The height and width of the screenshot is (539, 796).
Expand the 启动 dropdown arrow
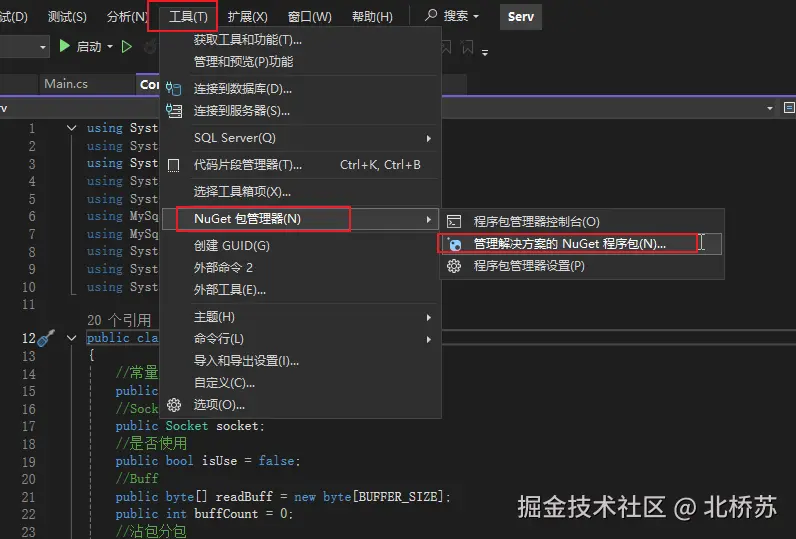click(x=110, y=47)
